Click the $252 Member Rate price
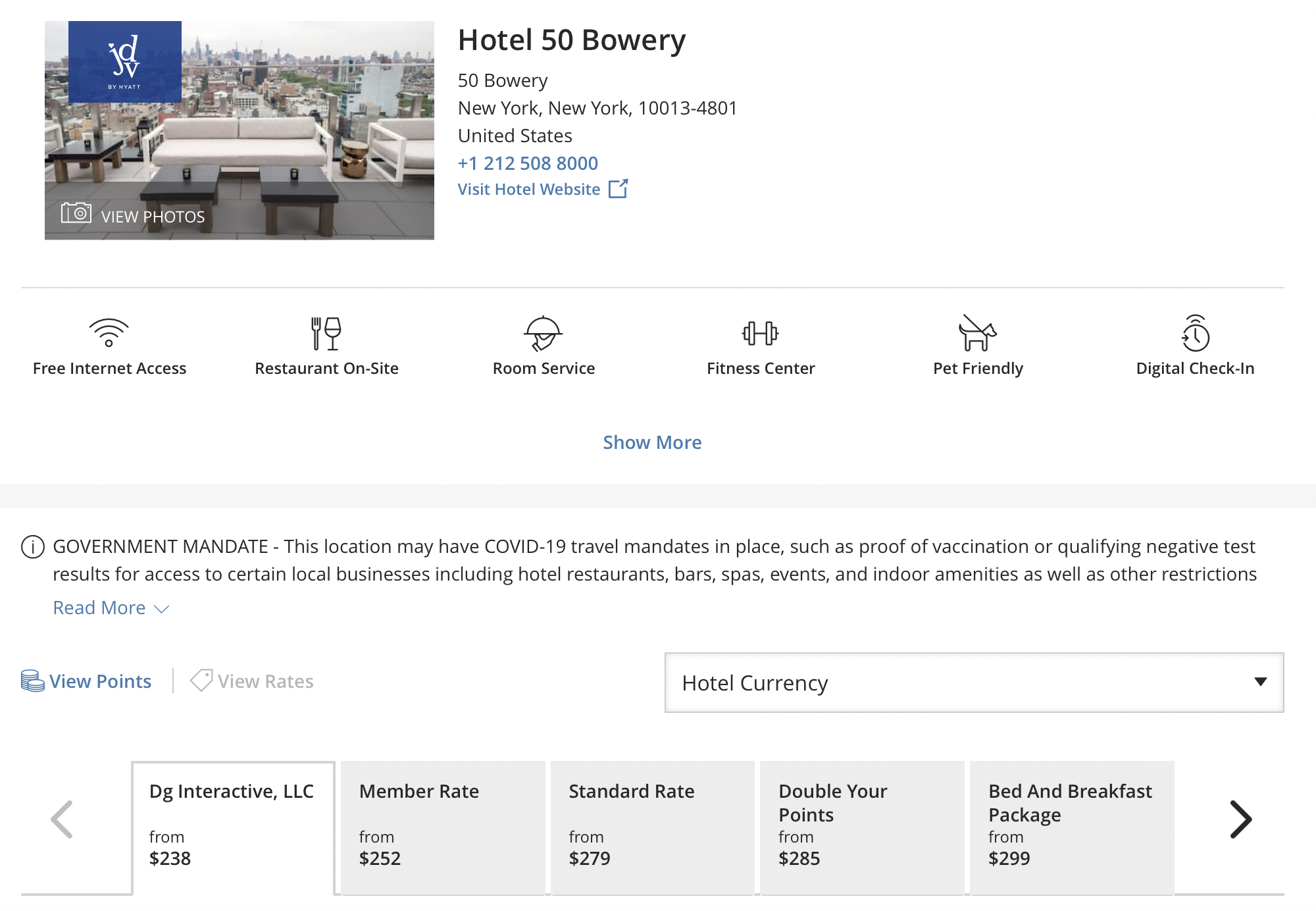1316x911 pixels. point(380,858)
